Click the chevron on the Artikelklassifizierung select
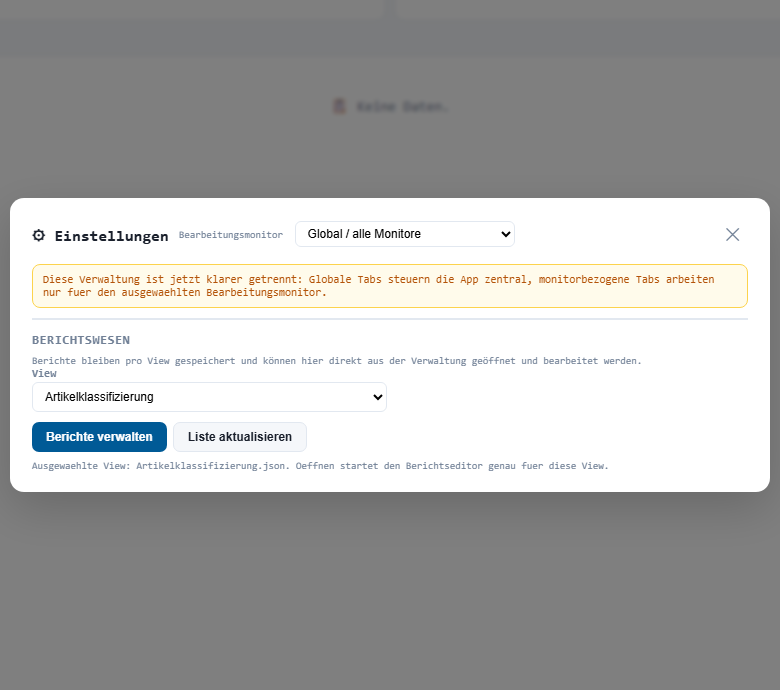780x690 pixels. point(377,397)
